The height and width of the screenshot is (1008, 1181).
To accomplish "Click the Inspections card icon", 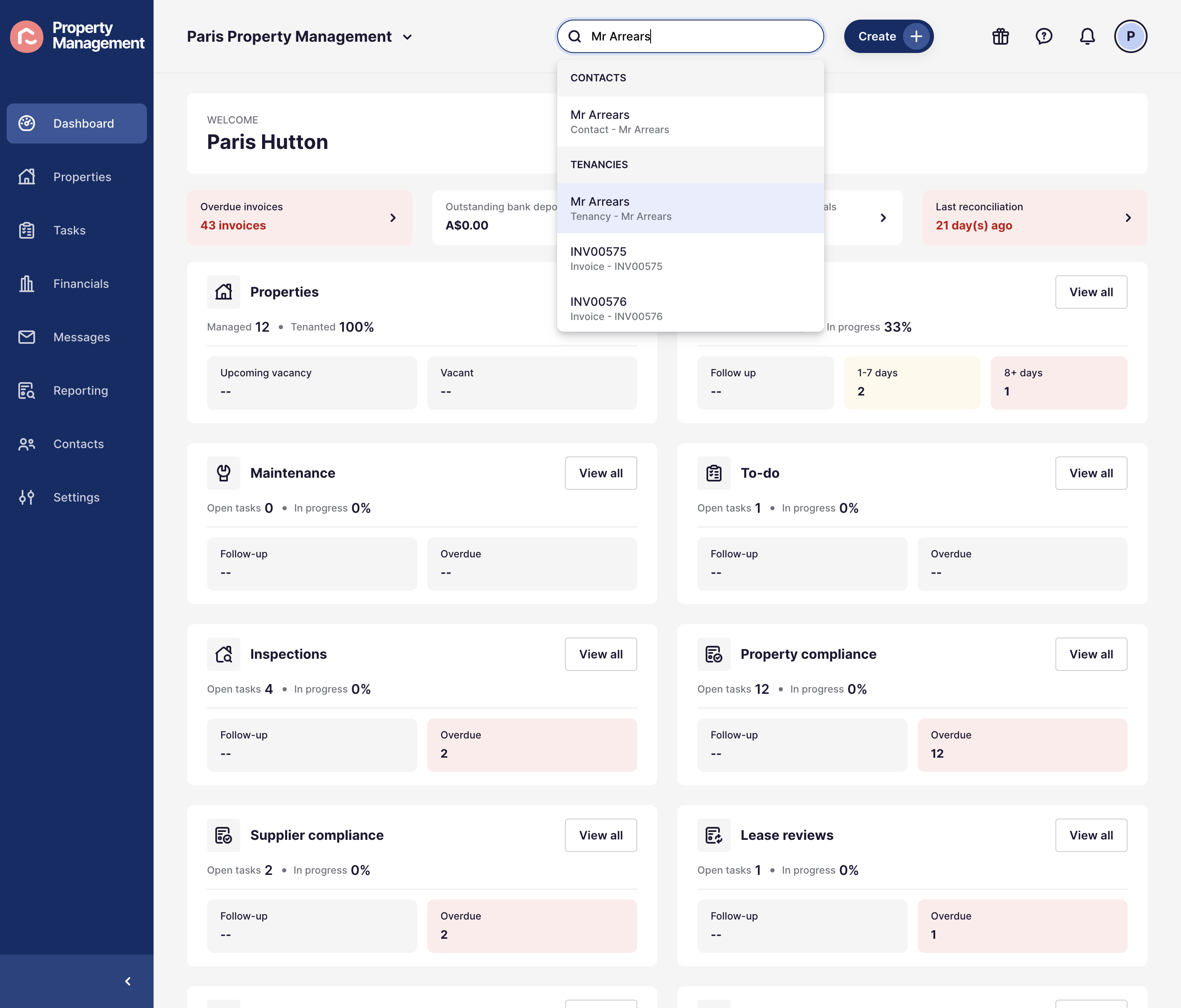I will point(223,654).
